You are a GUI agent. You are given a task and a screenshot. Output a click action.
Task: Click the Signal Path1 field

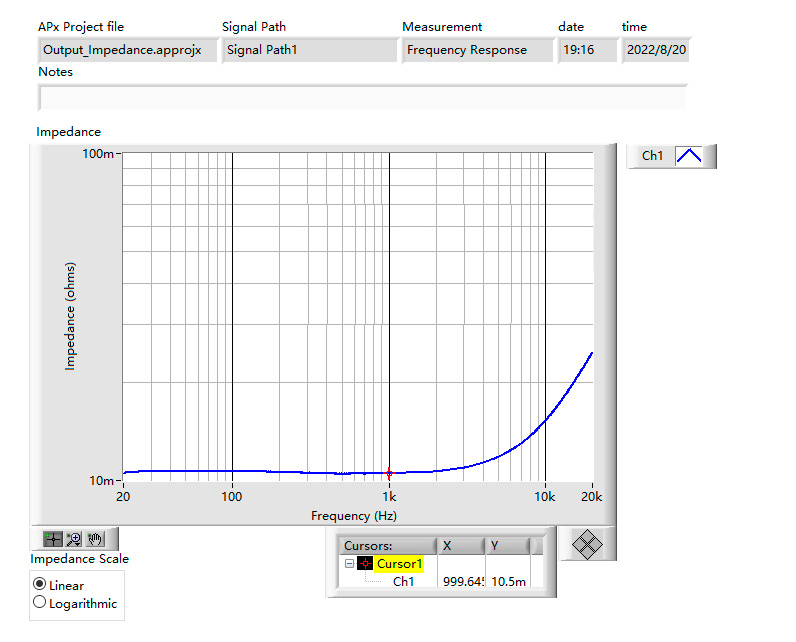point(309,50)
